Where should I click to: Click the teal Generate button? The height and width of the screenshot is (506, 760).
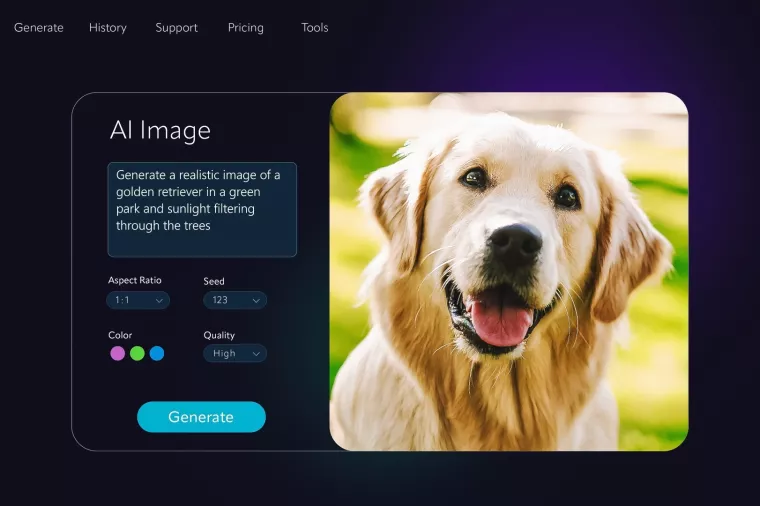(x=201, y=417)
